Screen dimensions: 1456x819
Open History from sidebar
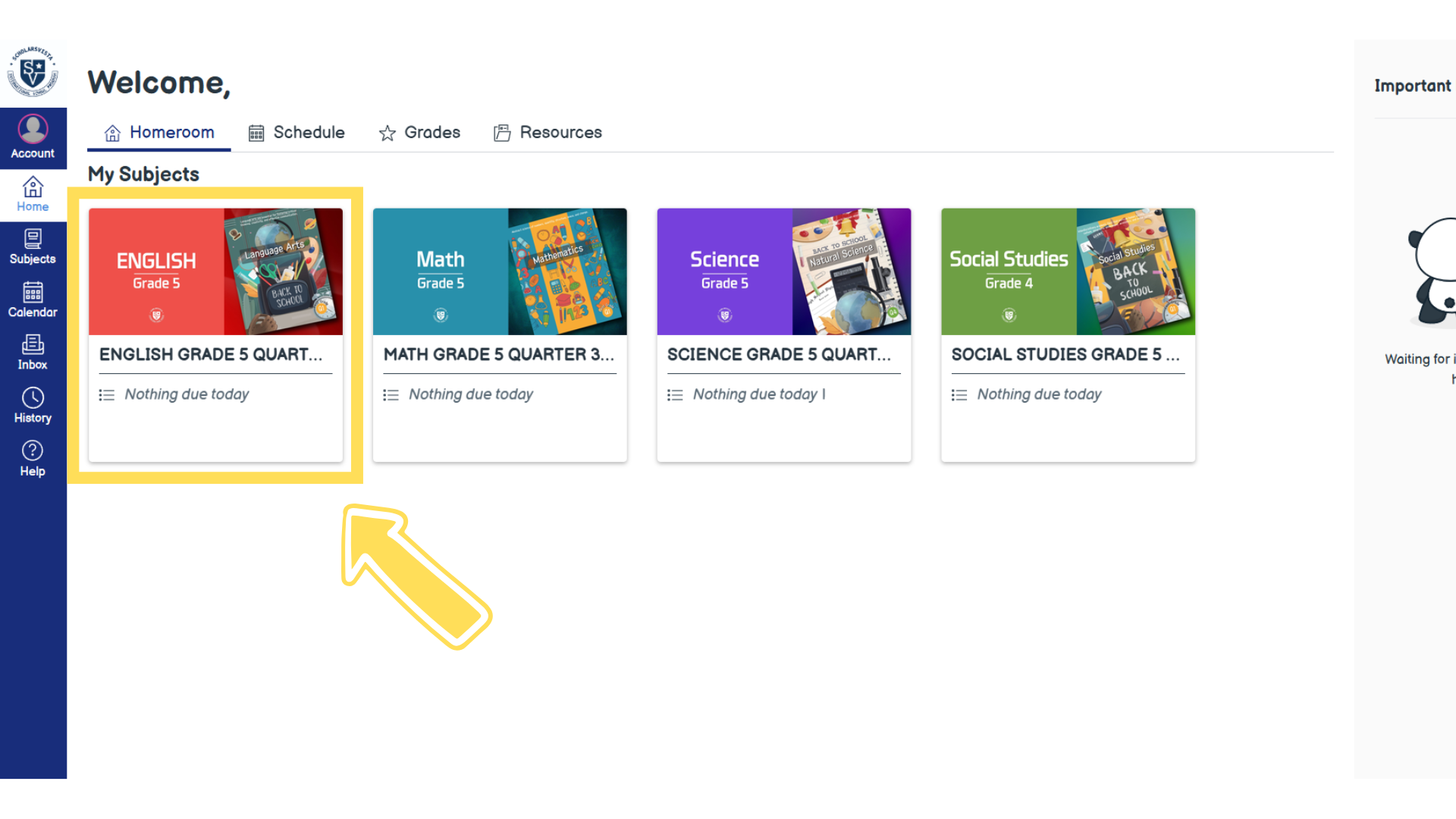coord(33,406)
